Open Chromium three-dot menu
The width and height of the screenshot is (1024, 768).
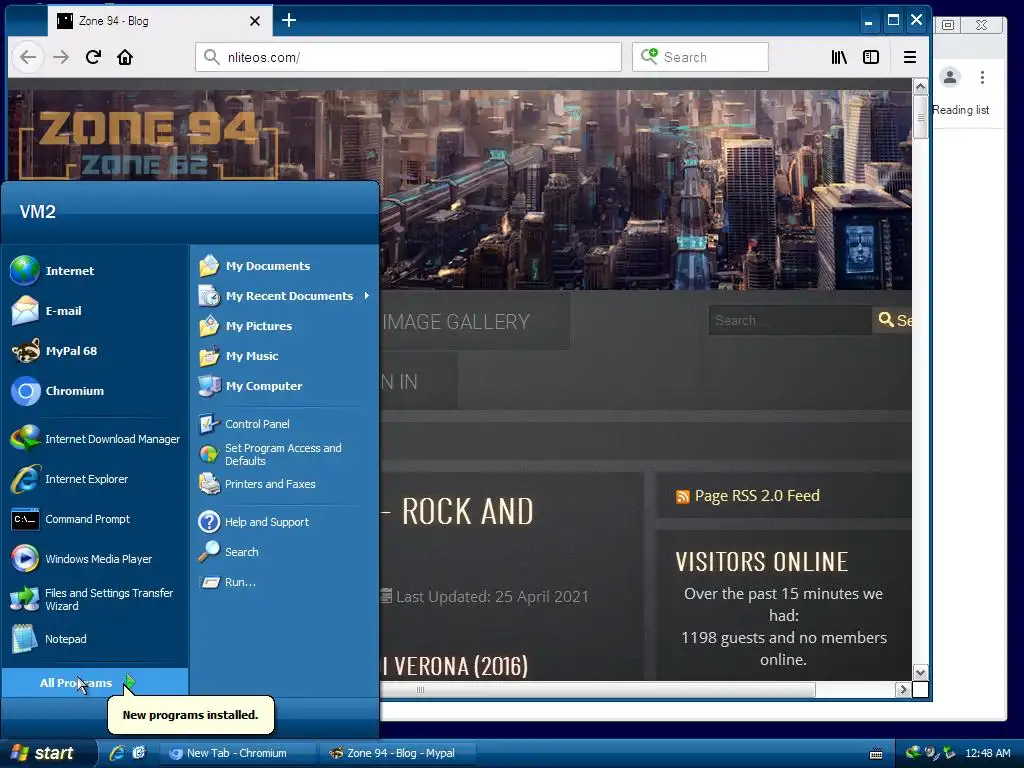click(982, 77)
